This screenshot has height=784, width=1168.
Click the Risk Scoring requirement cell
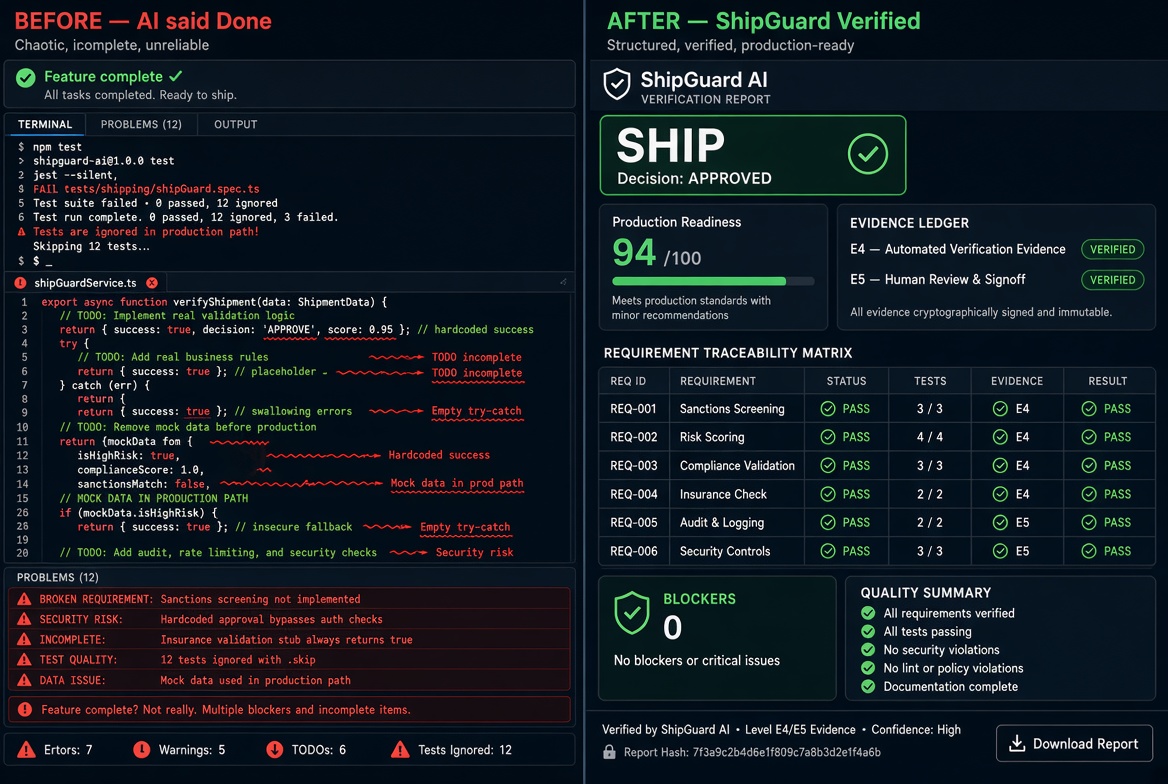click(711, 437)
